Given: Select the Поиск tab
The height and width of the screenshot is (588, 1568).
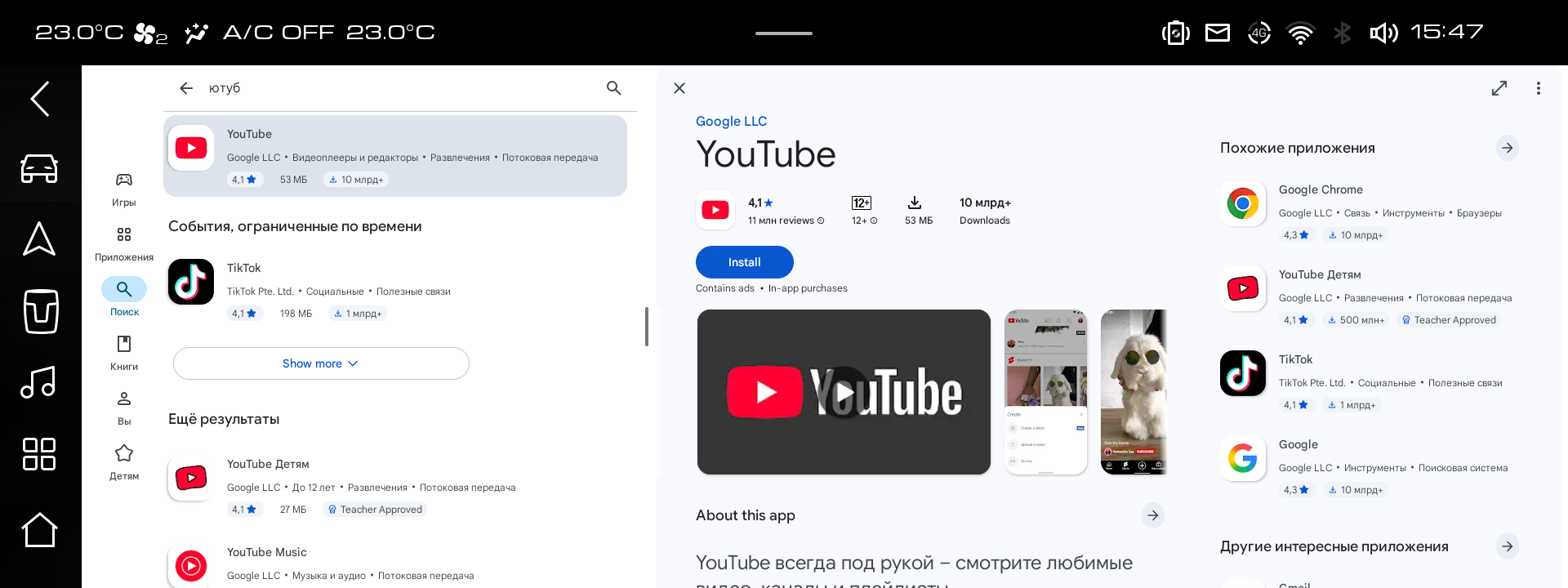Looking at the screenshot, I should pos(124,299).
